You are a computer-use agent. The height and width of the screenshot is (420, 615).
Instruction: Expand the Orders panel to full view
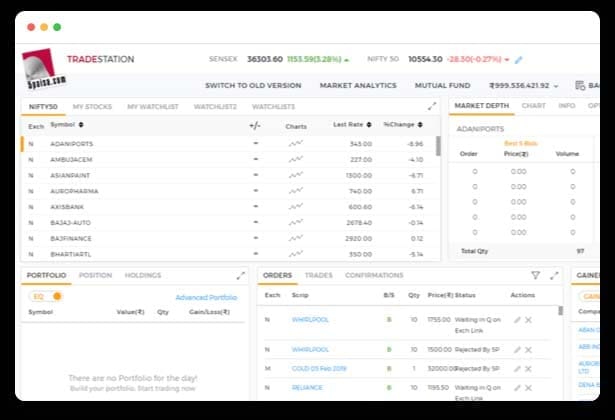(554, 276)
